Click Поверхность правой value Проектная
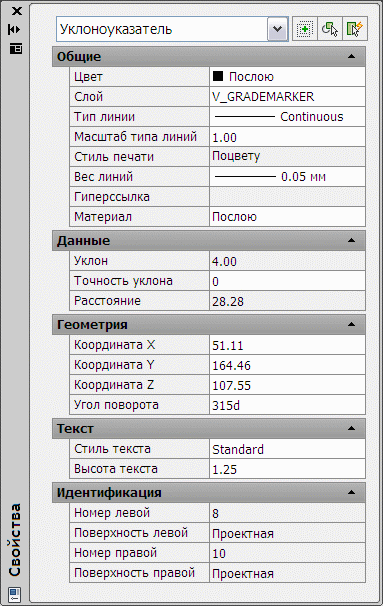The width and height of the screenshot is (383, 606). point(288,574)
